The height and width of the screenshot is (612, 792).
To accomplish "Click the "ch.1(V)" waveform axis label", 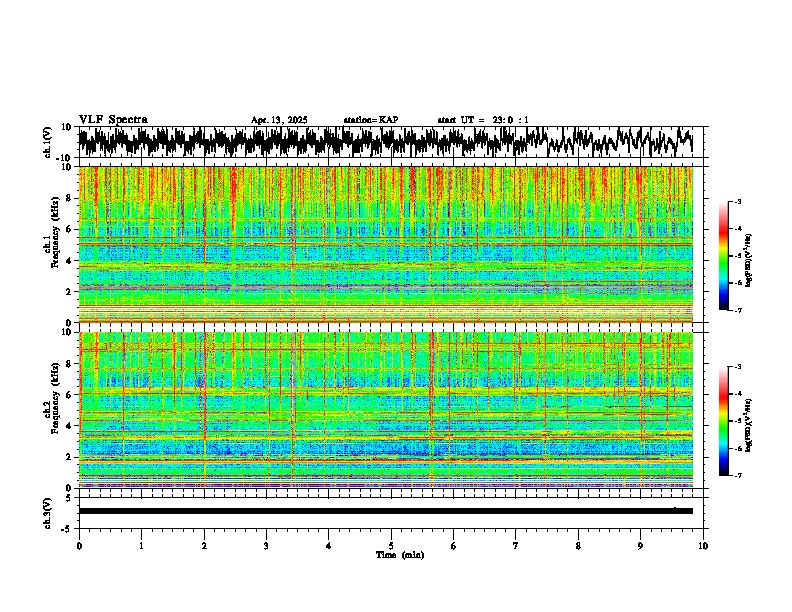I will tap(48, 142).
